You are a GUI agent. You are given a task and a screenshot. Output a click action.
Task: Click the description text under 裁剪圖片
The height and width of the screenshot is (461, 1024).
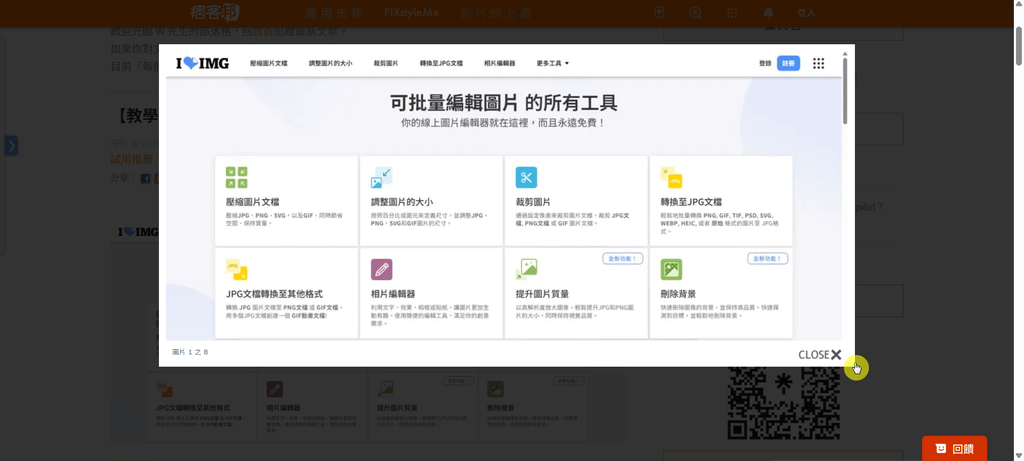click(574, 219)
